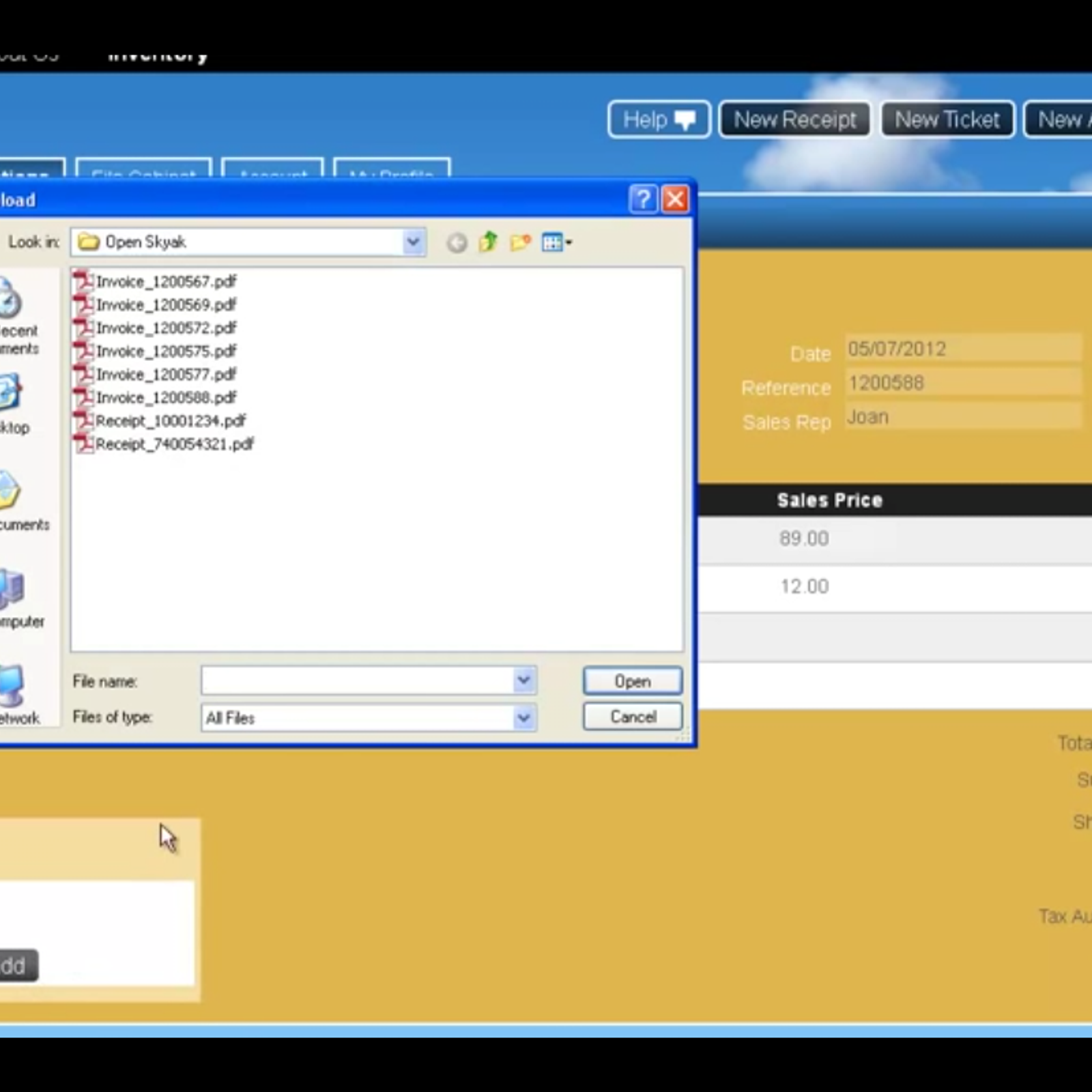Click the Sales Rep field showing Joan
1092x1092 pixels.
click(x=963, y=417)
